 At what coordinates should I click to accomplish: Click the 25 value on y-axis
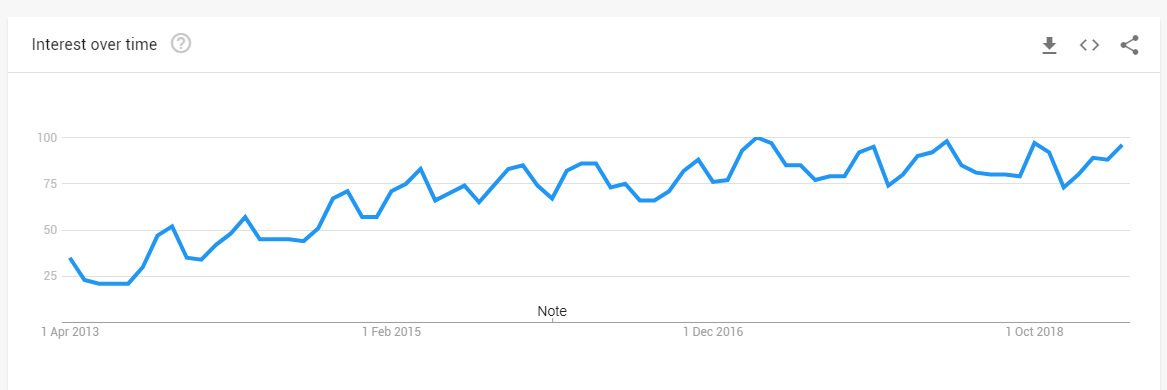[49, 276]
